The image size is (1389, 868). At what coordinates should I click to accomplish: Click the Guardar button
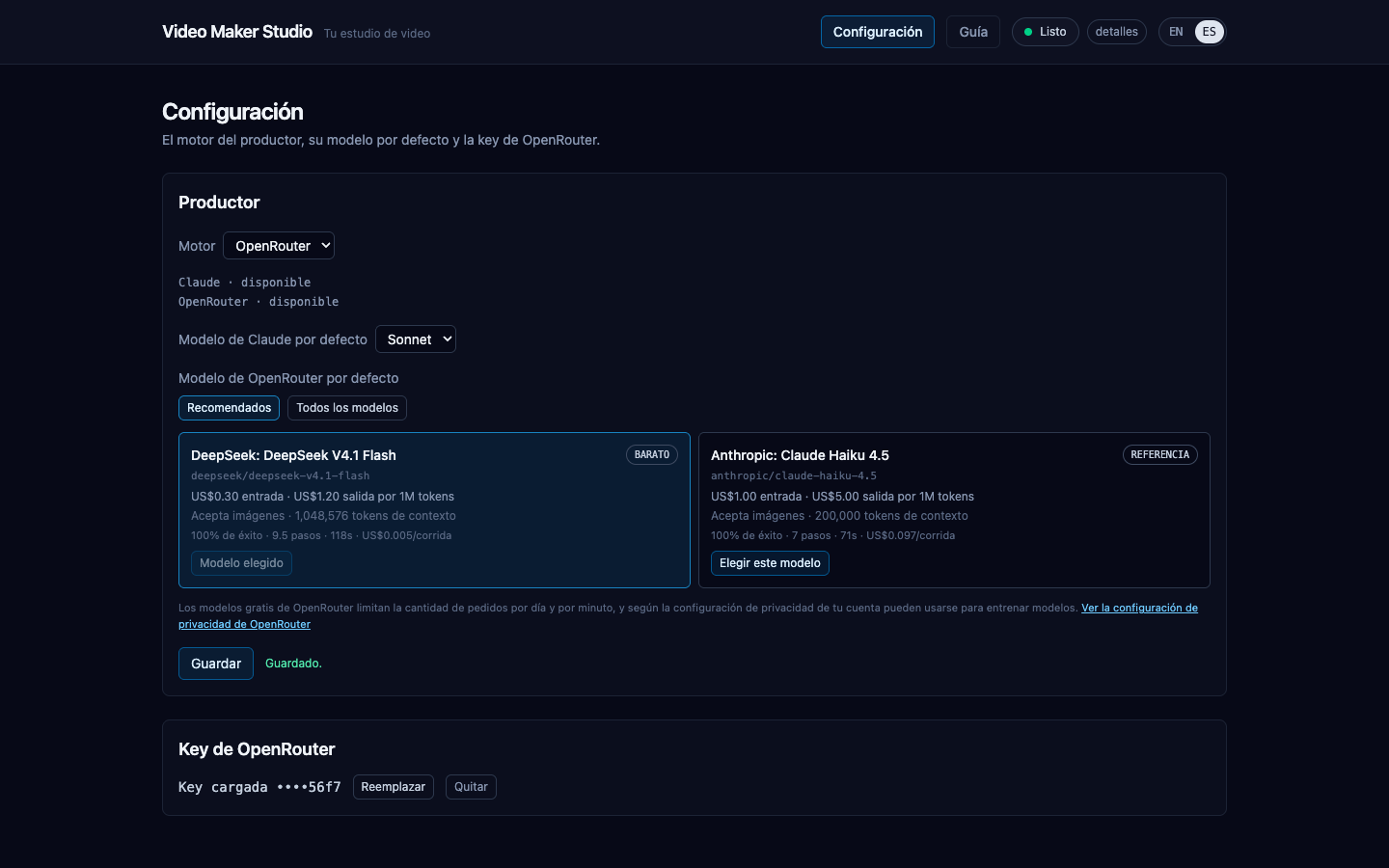[x=216, y=664]
